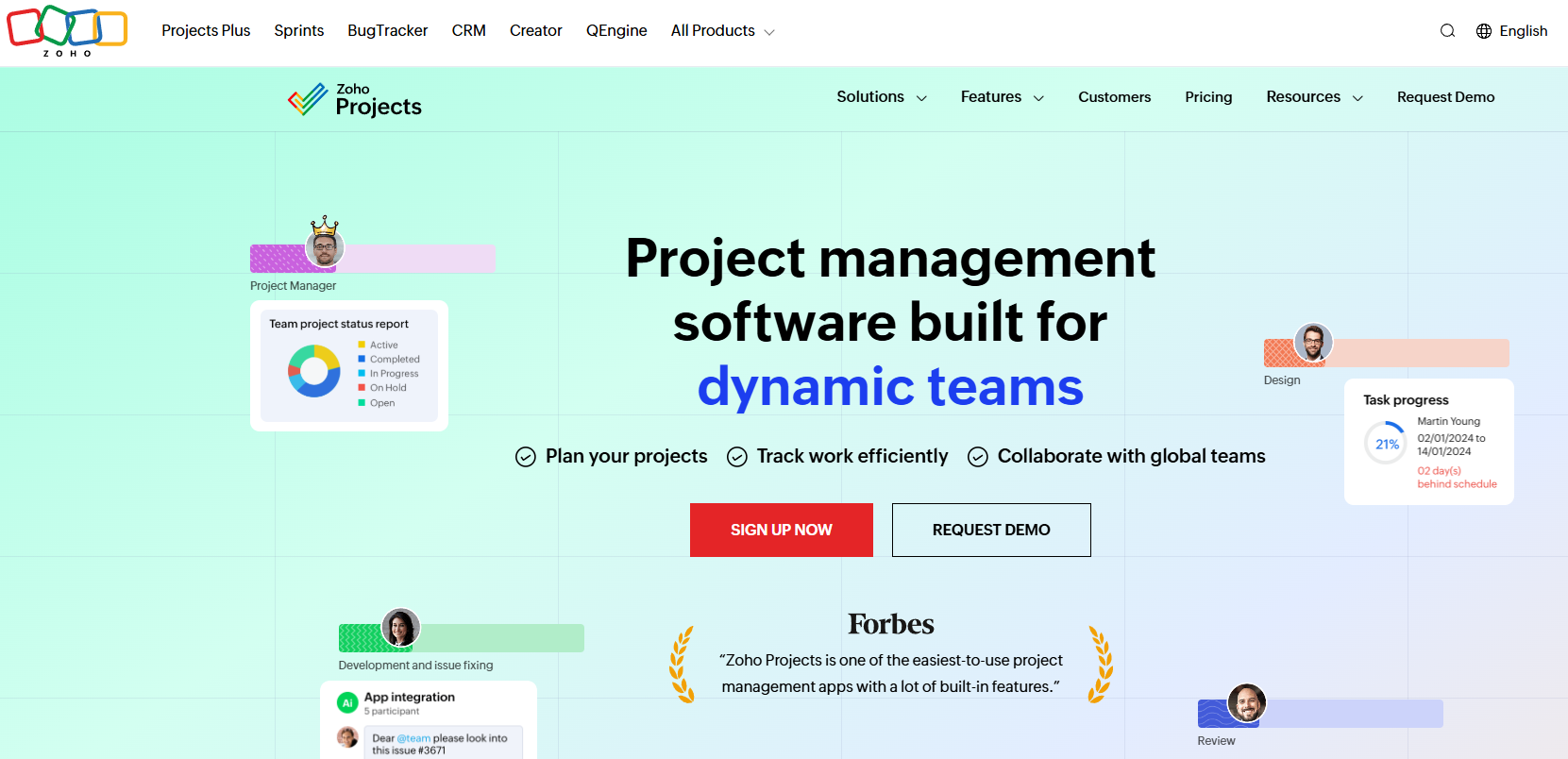Click the Forbes heading
The height and width of the screenshot is (759, 1568).
tap(891, 624)
